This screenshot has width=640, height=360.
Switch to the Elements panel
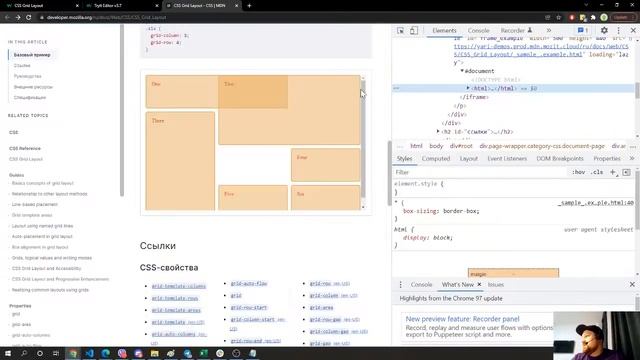point(444,31)
